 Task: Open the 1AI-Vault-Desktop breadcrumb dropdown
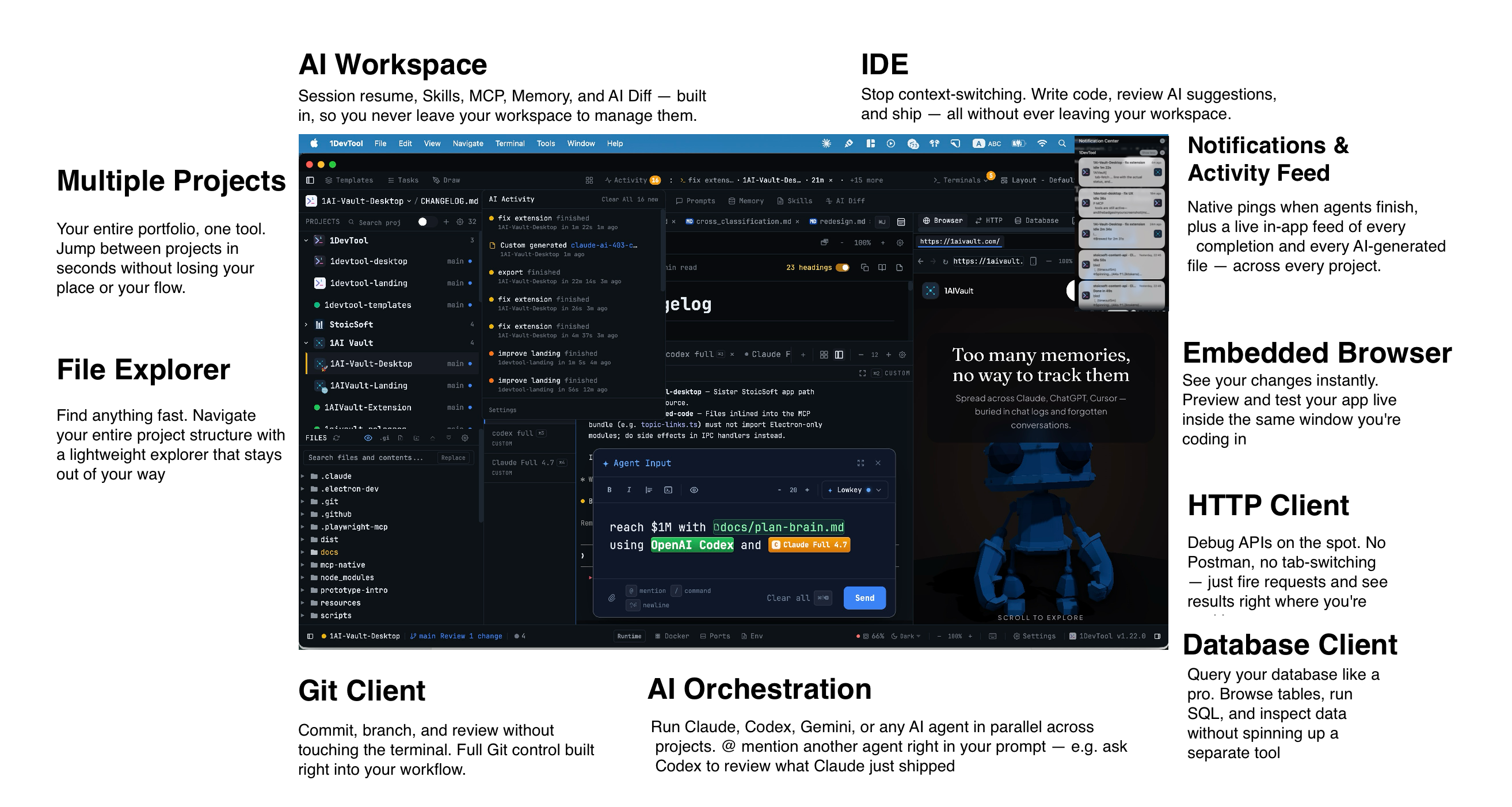(x=365, y=201)
